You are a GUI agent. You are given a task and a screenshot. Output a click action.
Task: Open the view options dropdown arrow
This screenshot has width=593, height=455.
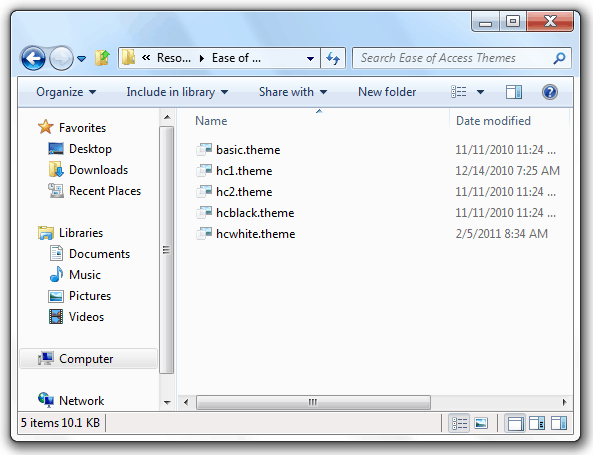click(480, 92)
